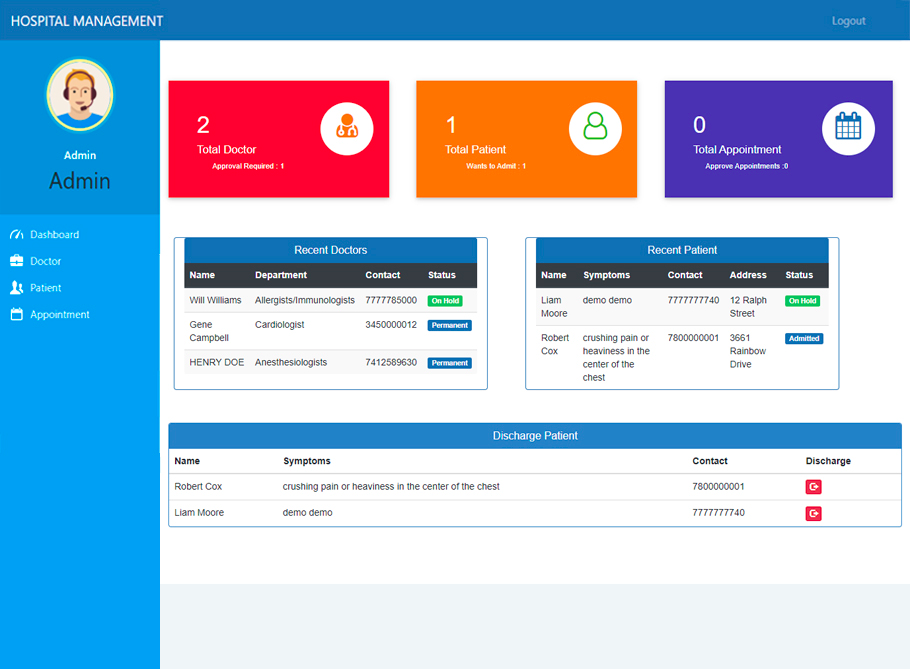Click Address column header in Recent Patient
Viewport: 910px width, 669px height.
coord(748,275)
